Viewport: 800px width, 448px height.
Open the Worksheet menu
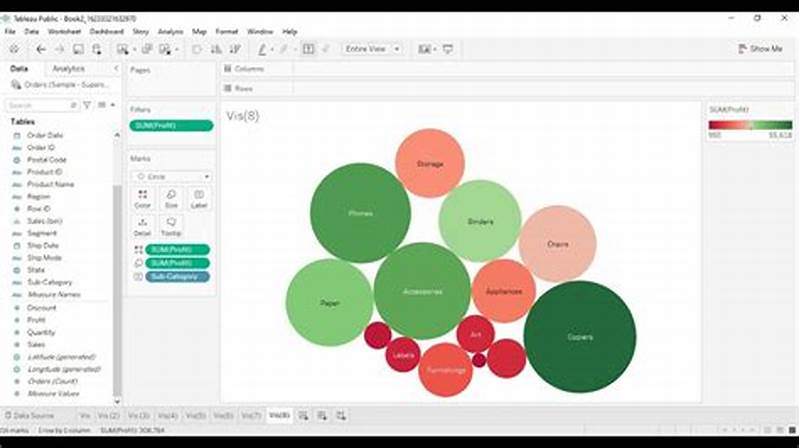click(64, 32)
